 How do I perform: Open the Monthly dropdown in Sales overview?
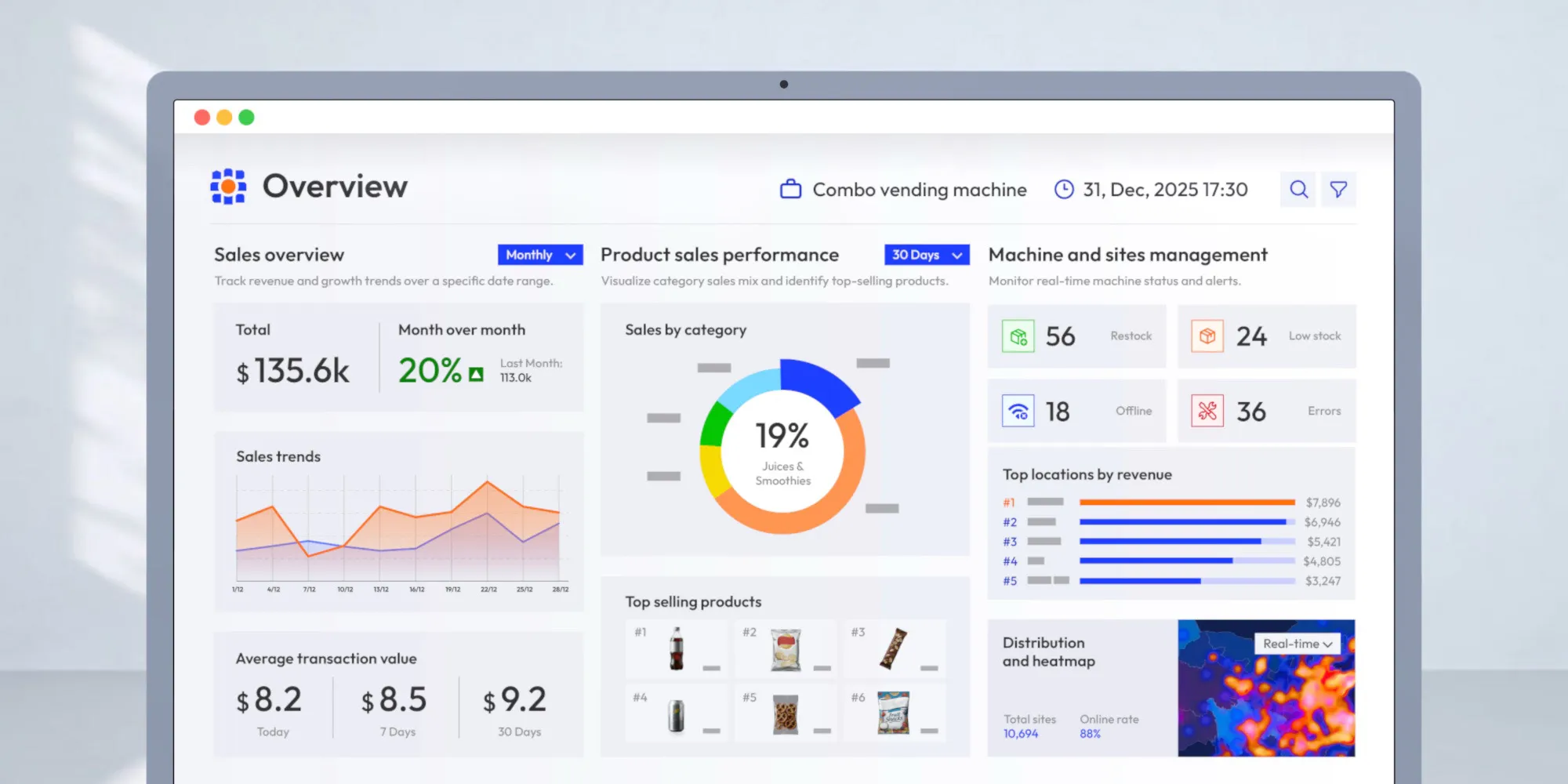click(539, 255)
